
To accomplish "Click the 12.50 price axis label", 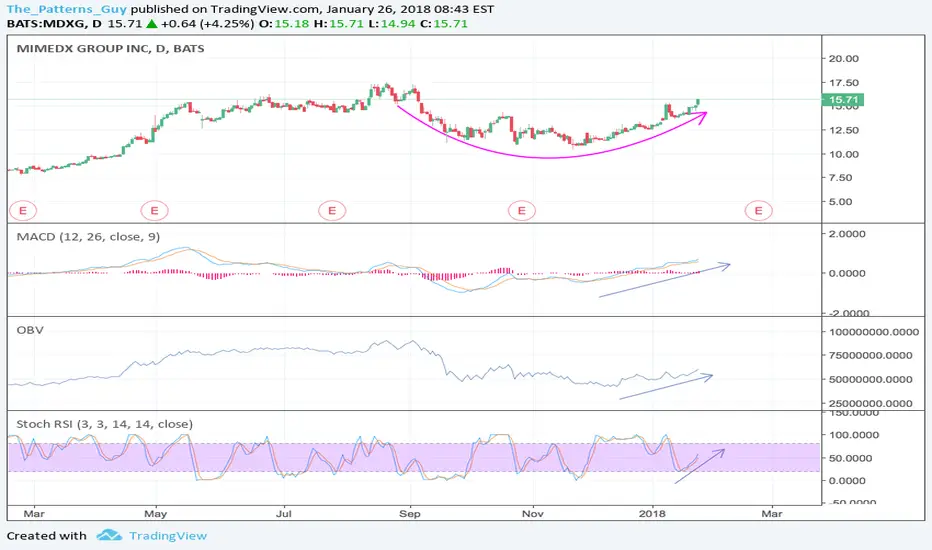I will (844, 130).
